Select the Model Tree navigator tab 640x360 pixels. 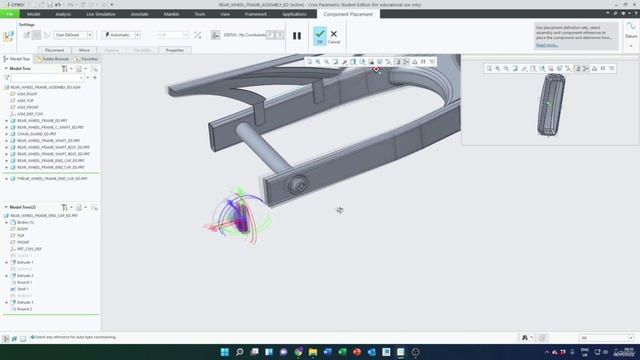point(17,59)
